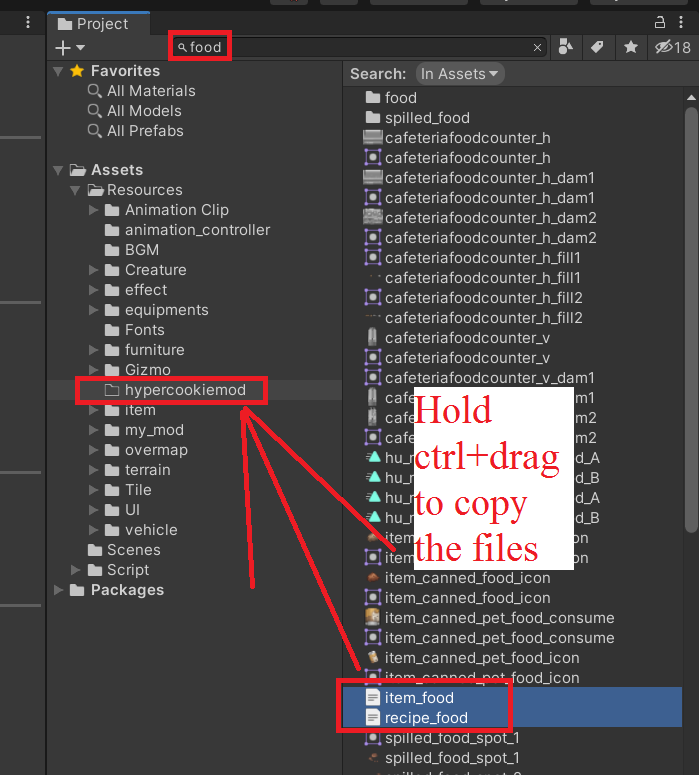Open the left panel three-dot menu
This screenshot has width=699, height=775.
point(28,22)
